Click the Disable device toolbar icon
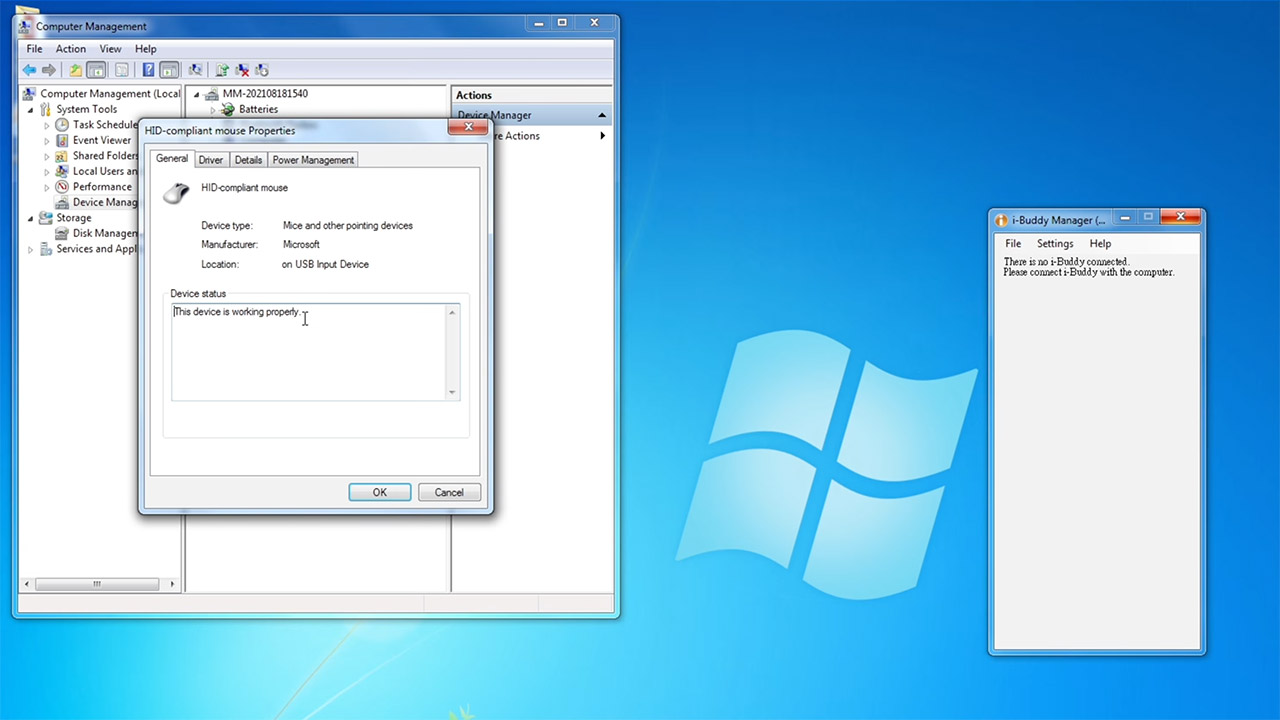The height and width of the screenshot is (720, 1280). click(262, 70)
